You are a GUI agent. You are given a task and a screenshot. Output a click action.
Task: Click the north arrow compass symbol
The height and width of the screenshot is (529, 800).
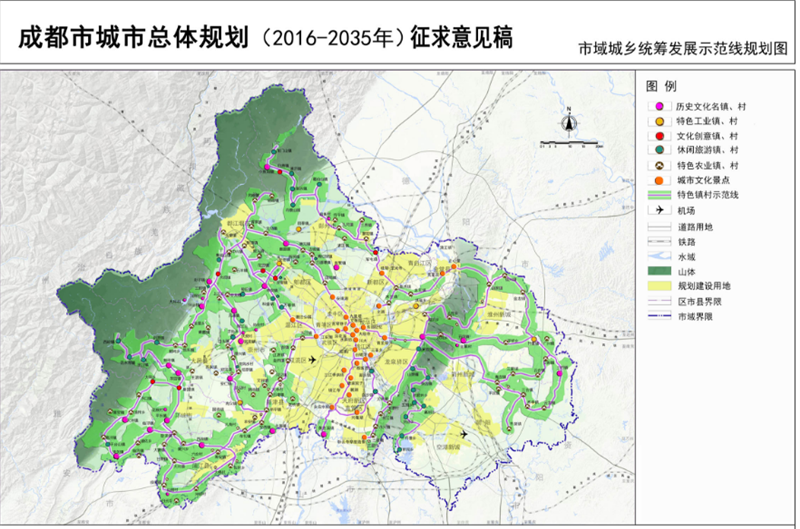point(567,123)
